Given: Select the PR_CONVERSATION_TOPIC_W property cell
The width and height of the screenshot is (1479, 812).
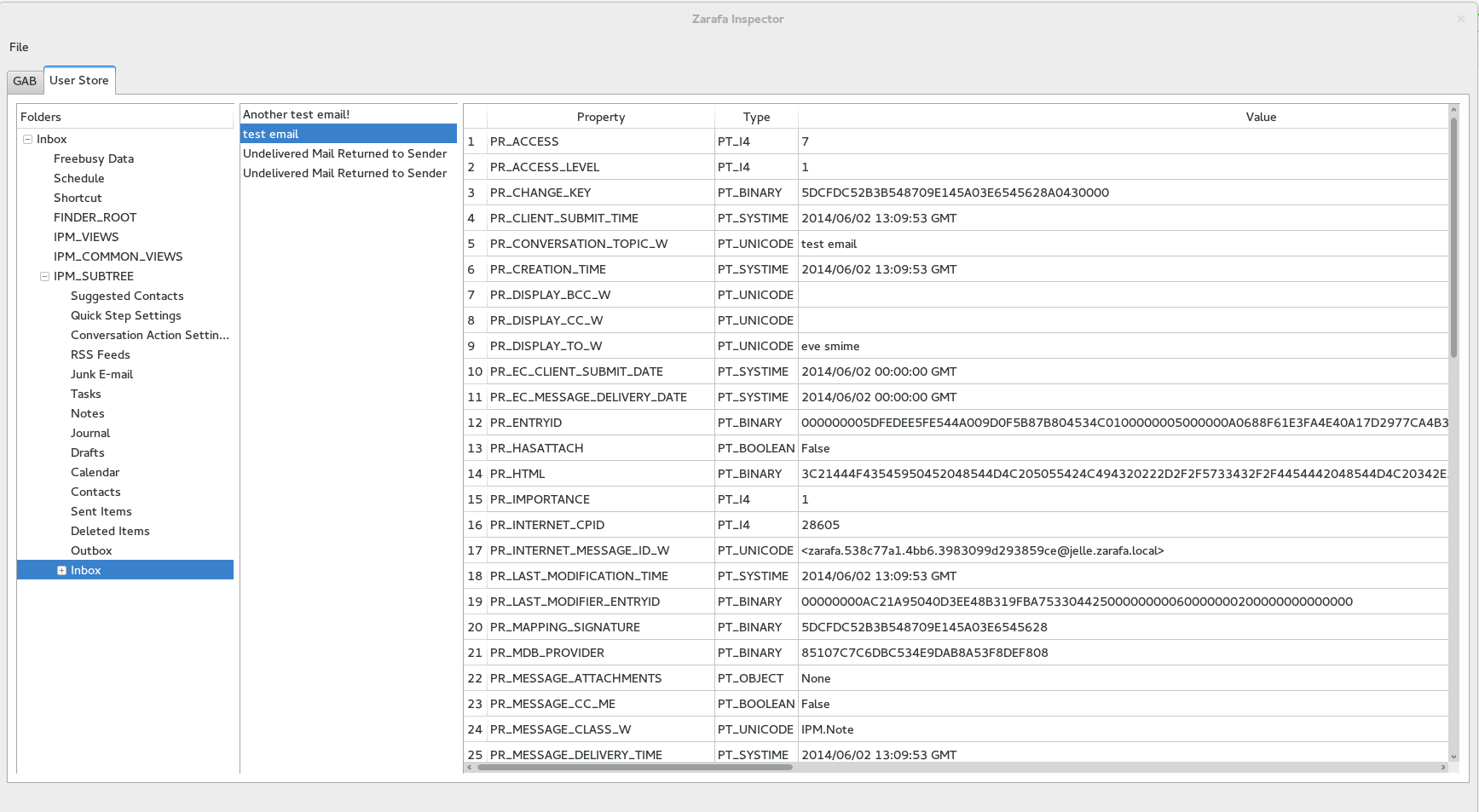Looking at the screenshot, I should coord(601,244).
